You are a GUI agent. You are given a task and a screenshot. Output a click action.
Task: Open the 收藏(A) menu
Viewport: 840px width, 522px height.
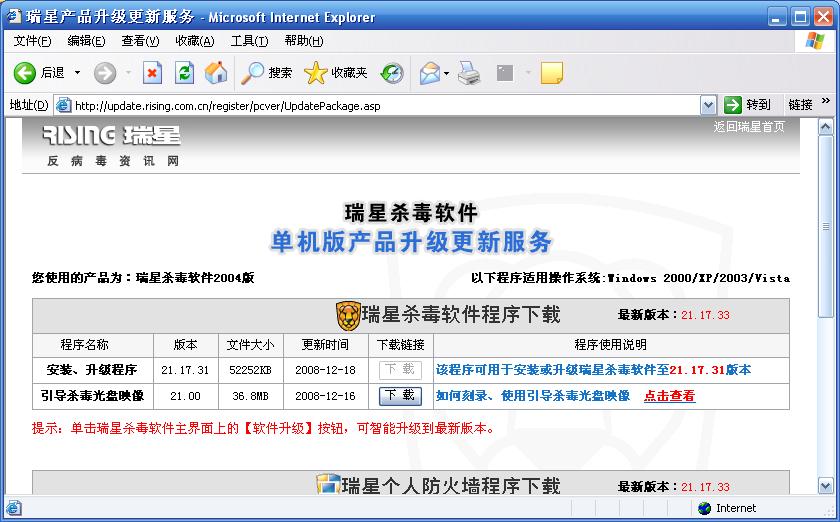195,41
